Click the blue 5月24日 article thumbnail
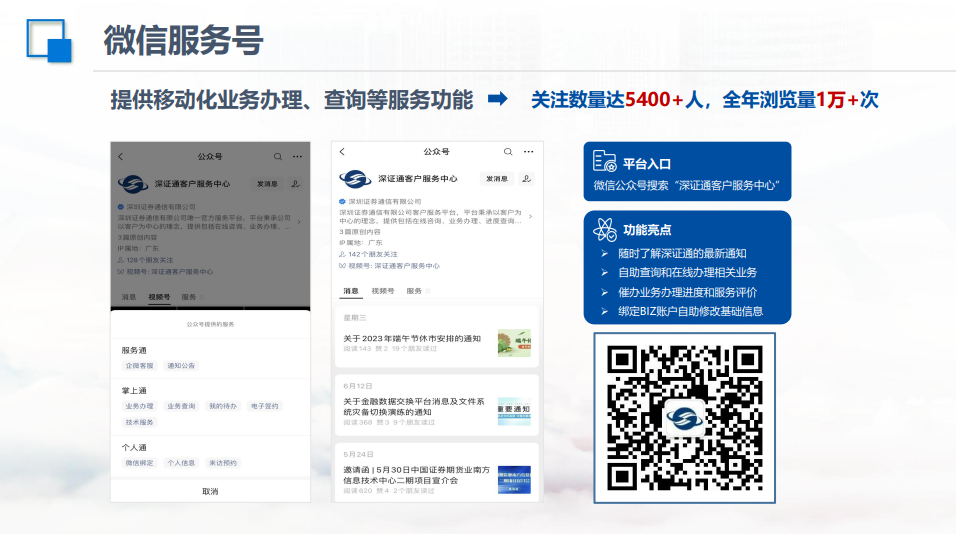 coord(514,480)
